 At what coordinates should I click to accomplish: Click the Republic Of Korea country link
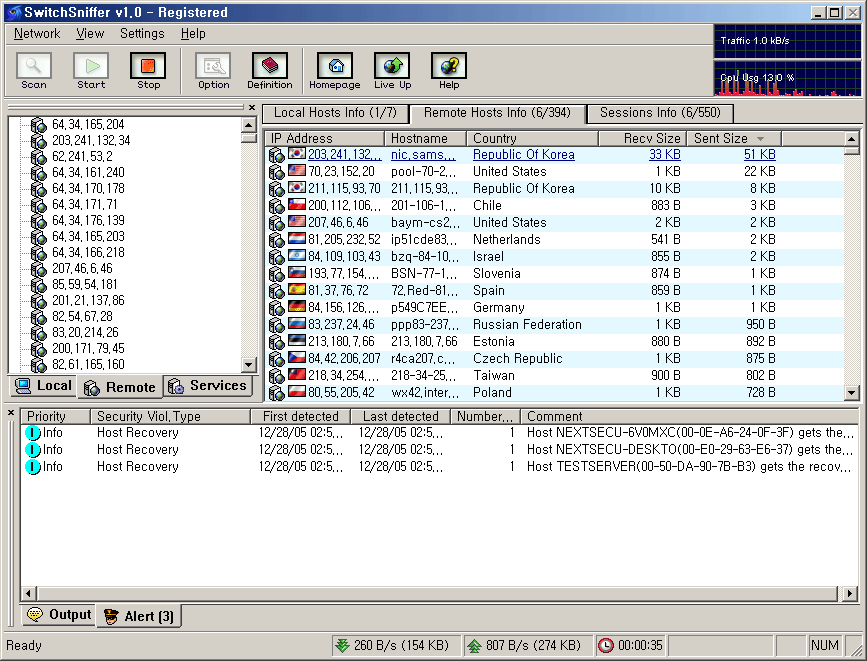[524, 154]
